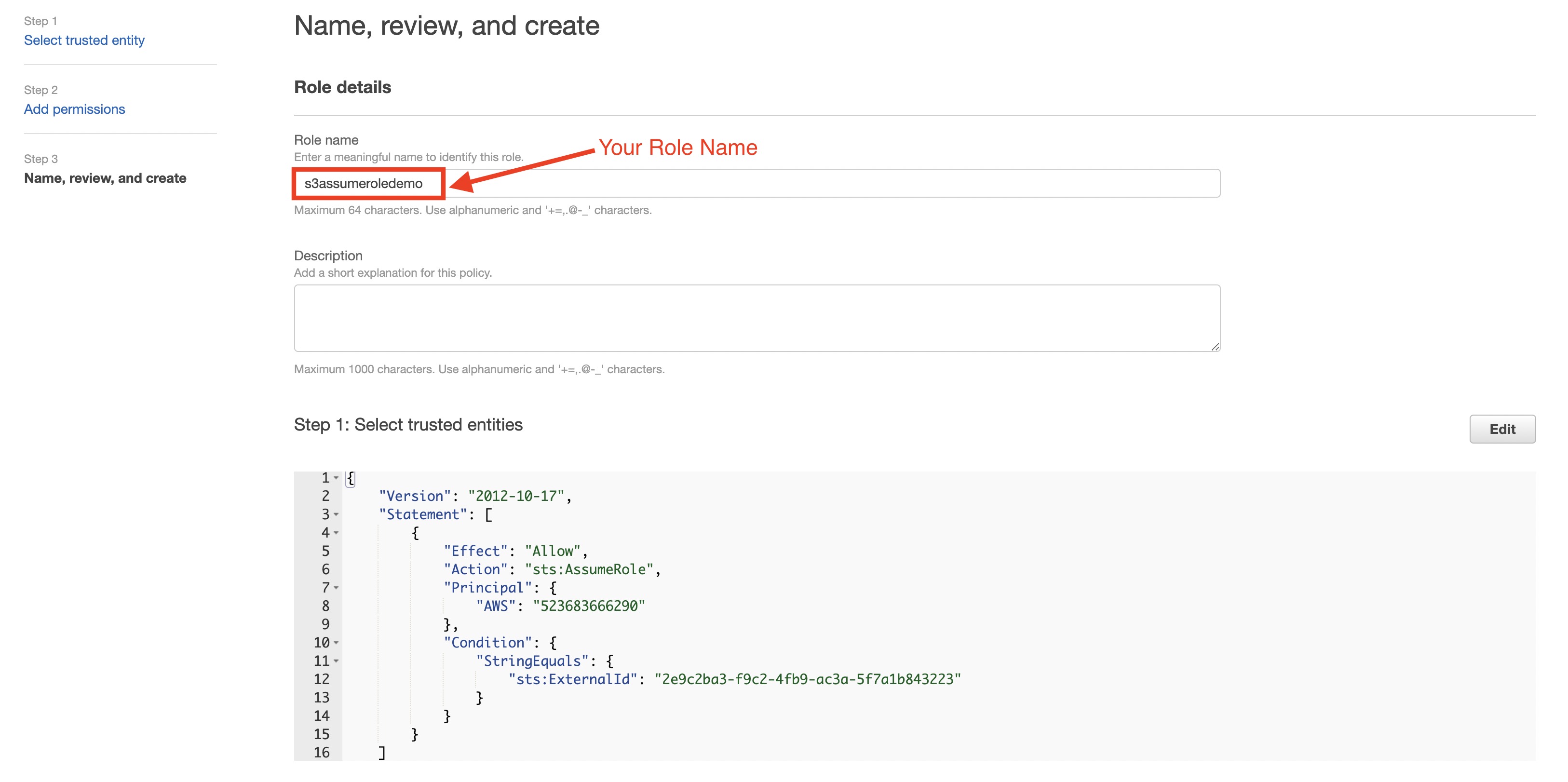Fold the statement object at line 4
The height and width of the screenshot is (782, 1568).
[336, 533]
